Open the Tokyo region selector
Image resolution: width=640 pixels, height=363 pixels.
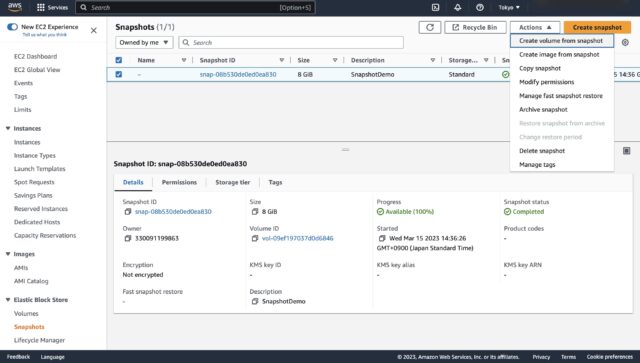[x=509, y=7]
